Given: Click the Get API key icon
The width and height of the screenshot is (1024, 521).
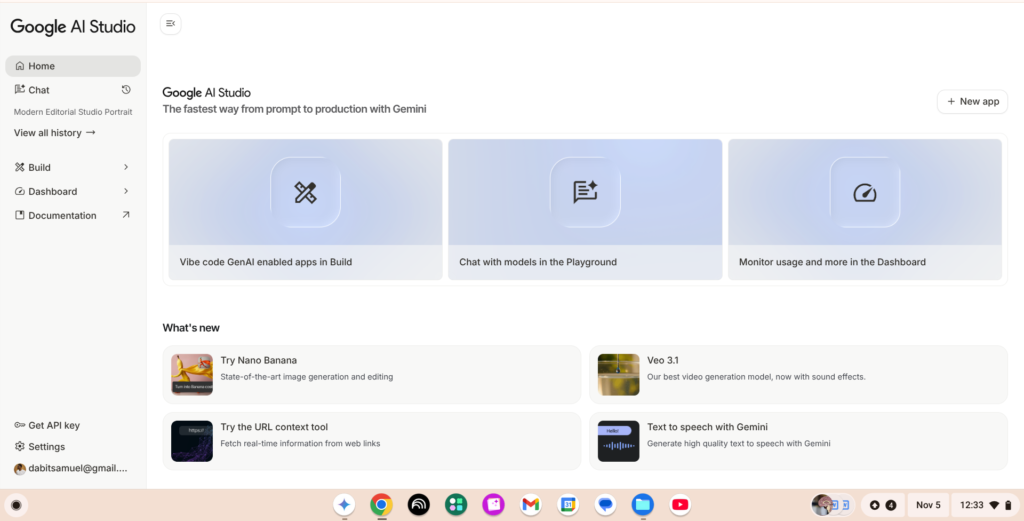Looking at the screenshot, I should coord(20,425).
